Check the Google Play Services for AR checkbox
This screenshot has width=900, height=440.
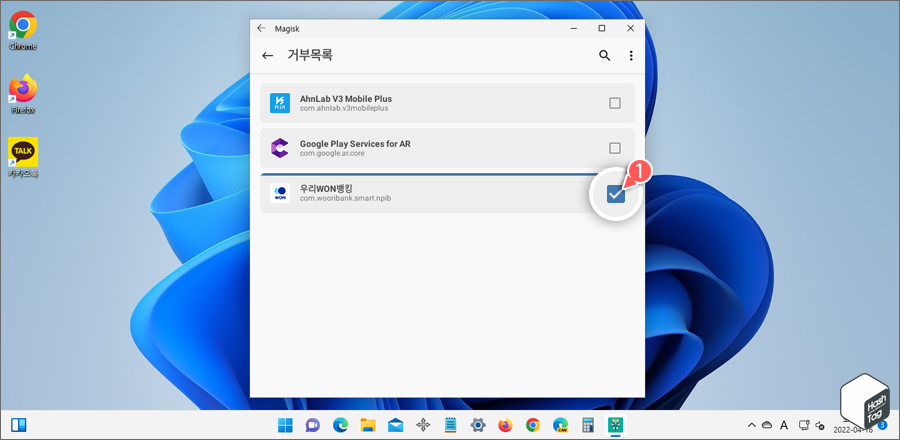click(615, 148)
